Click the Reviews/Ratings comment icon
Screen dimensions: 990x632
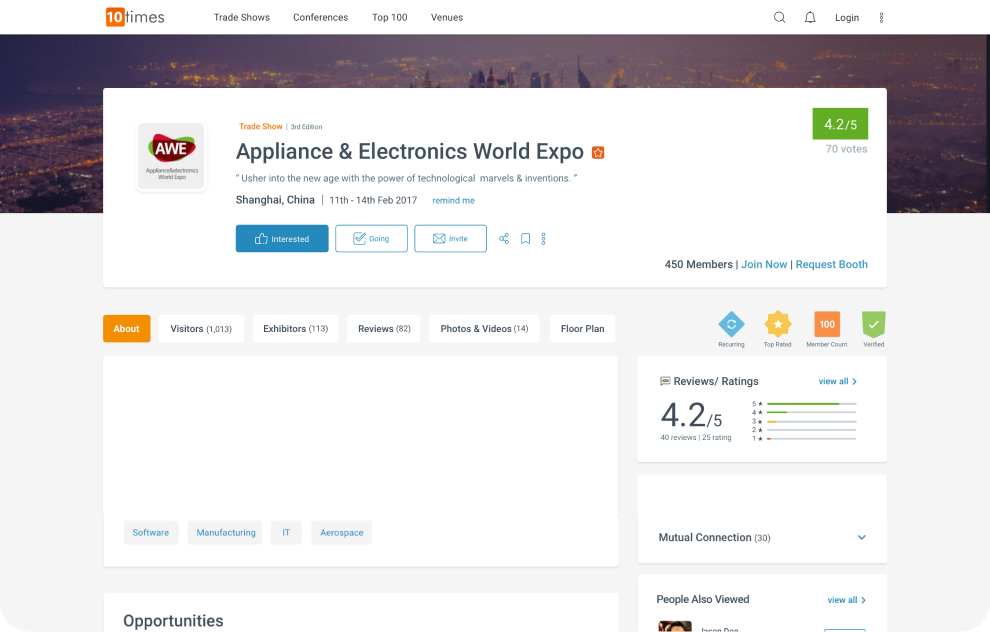[665, 381]
